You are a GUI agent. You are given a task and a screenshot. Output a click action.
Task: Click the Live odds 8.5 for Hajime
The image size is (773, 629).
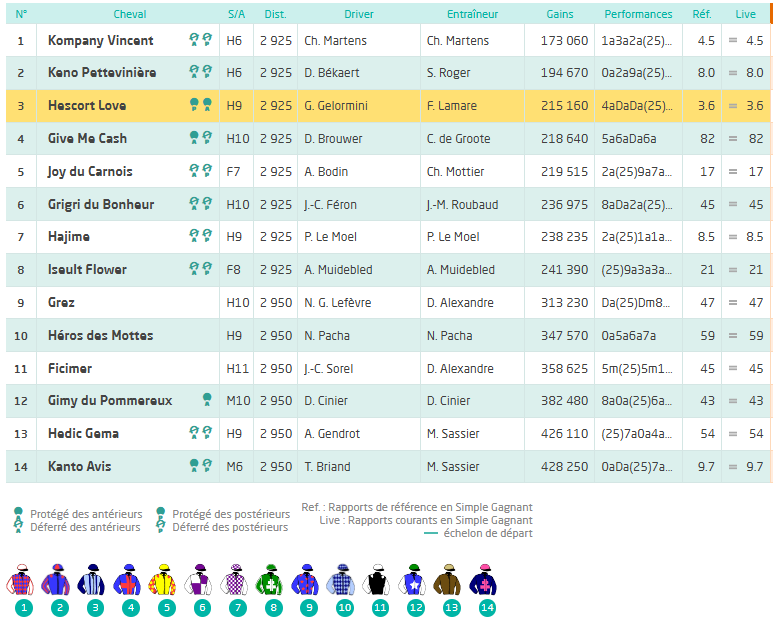(753, 237)
